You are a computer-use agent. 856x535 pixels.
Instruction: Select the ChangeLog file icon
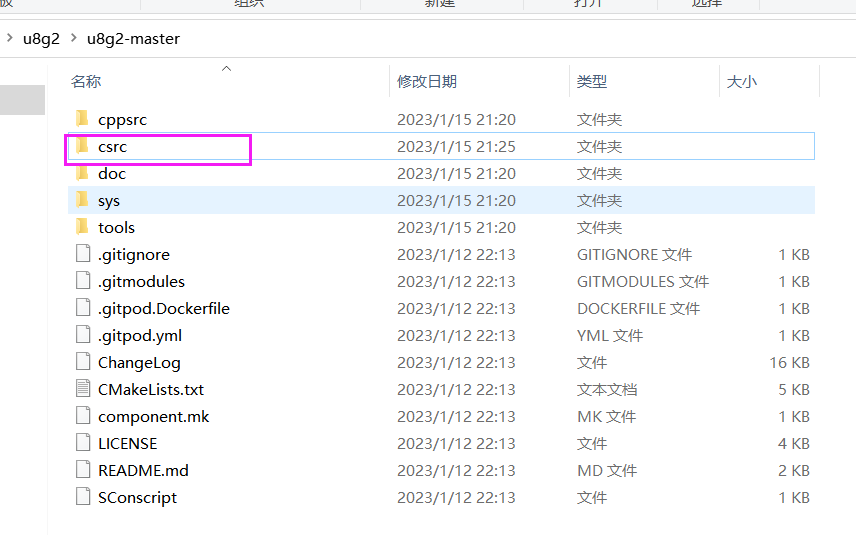[x=83, y=362]
